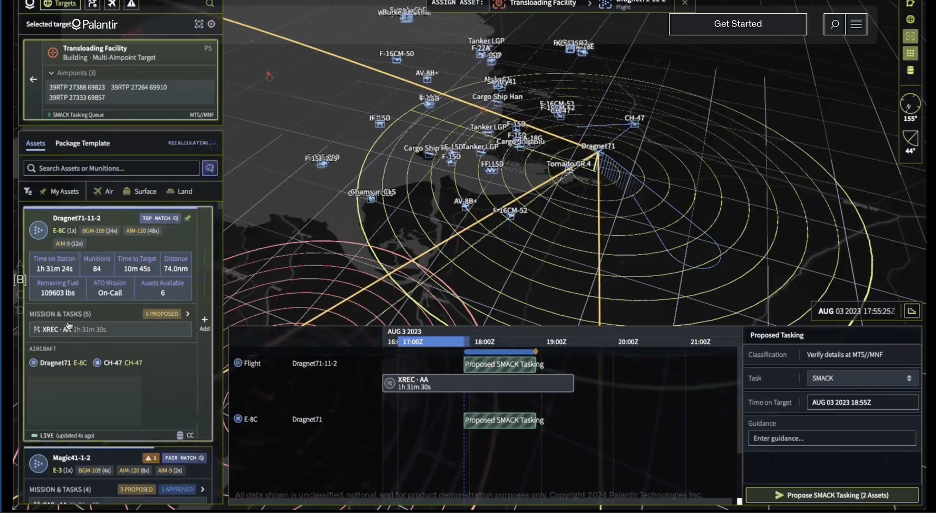Click the Dragnet71-11-2 flight formation icon
The width and height of the screenshot is (936, 514).
coord(38,230)
